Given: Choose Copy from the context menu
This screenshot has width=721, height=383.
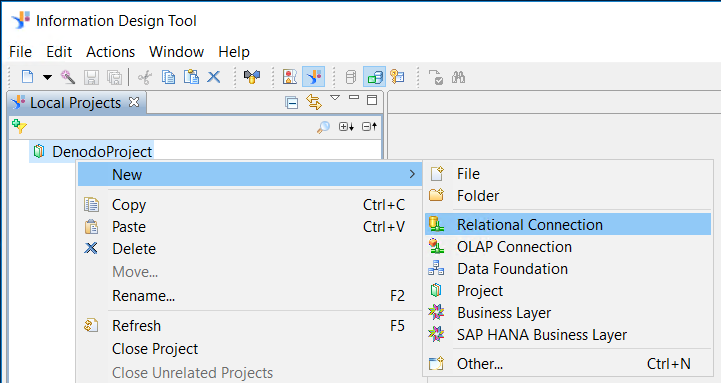Looking at the screenshot, I should pyautogui.click(x=250, y=205).
